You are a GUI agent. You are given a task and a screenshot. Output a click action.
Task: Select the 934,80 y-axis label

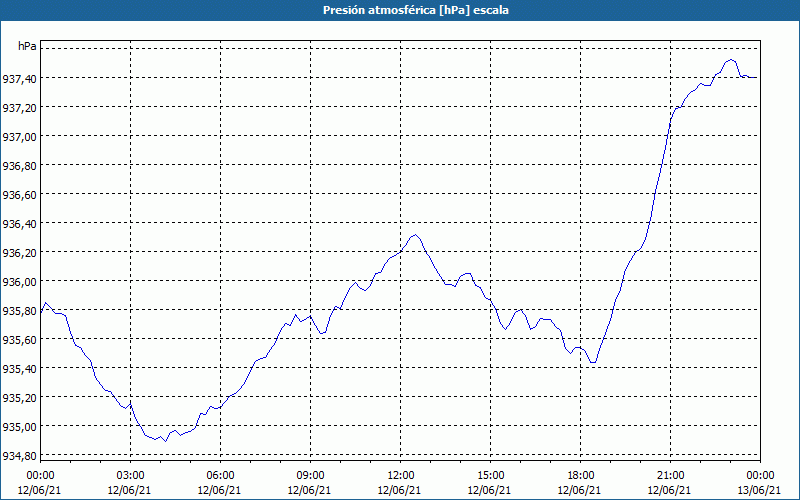[18, 456]
